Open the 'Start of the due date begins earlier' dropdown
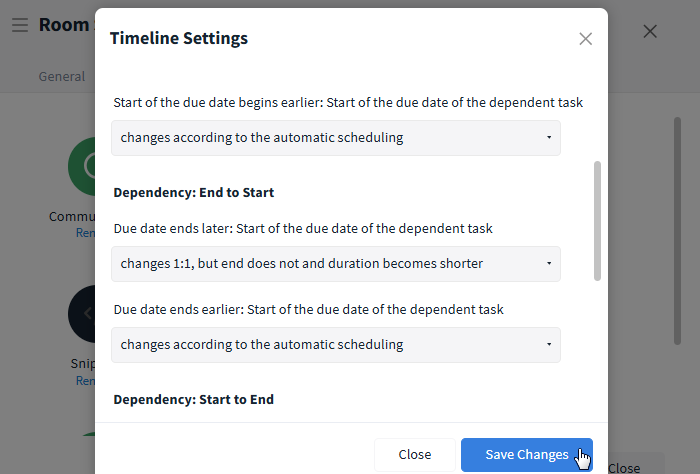The width and height of the screenshot is (700, 474). pyautogui.click(x=336, y=137)
